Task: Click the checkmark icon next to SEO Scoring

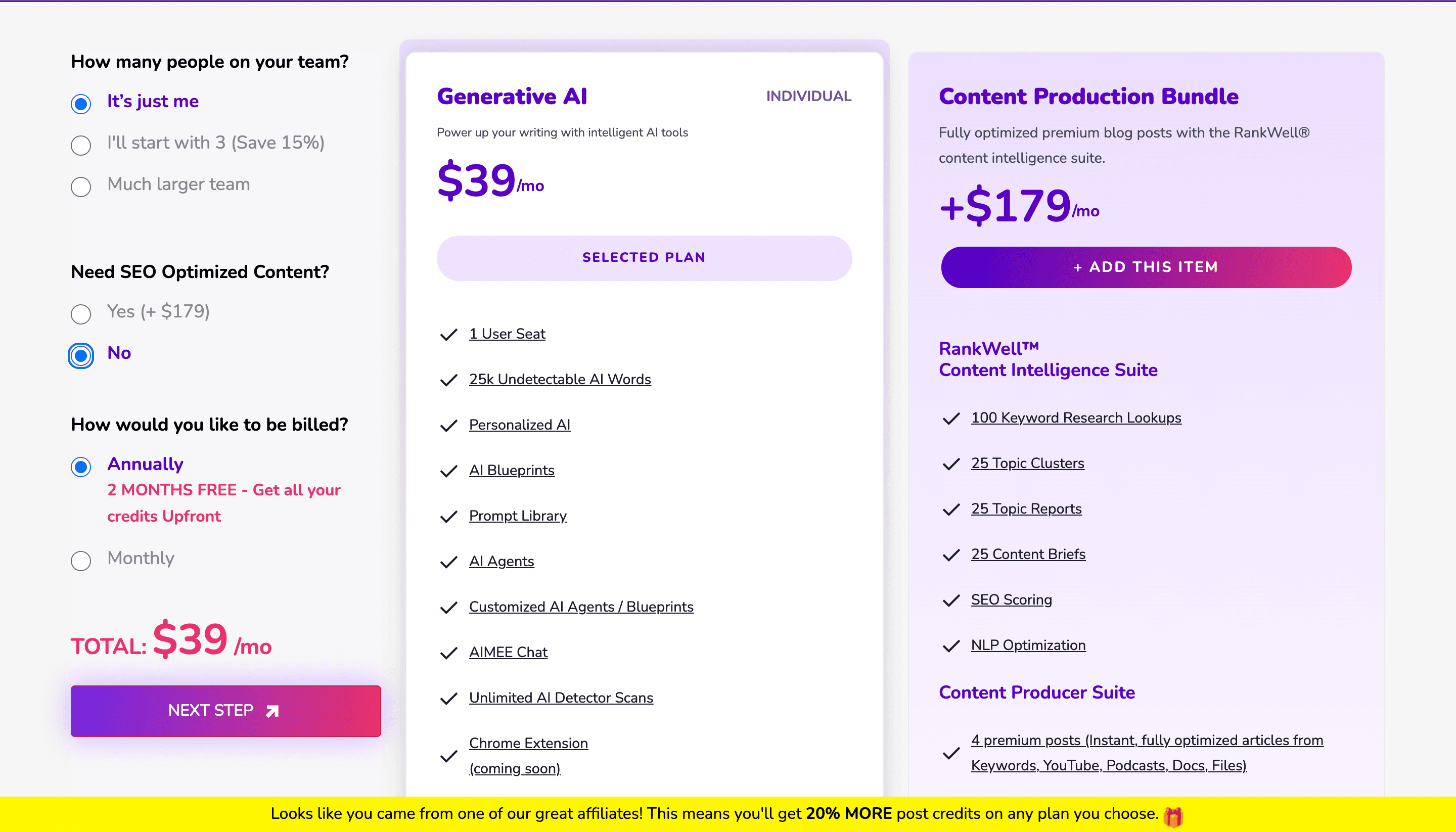Action: (x=951, y=600)
